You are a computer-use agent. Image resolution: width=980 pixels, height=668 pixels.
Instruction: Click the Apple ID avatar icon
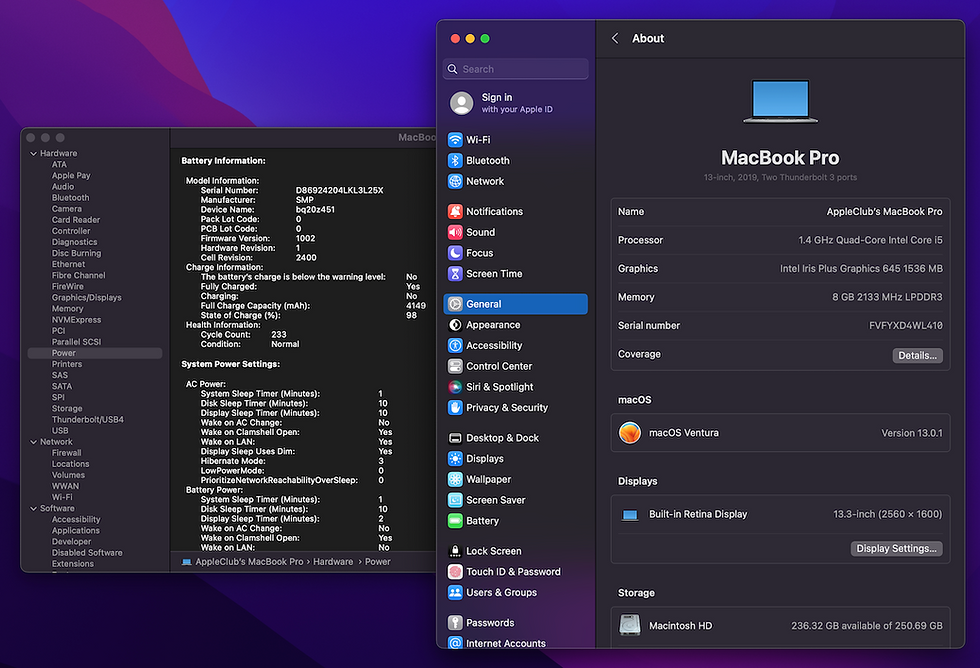click(x=462, y=103)
